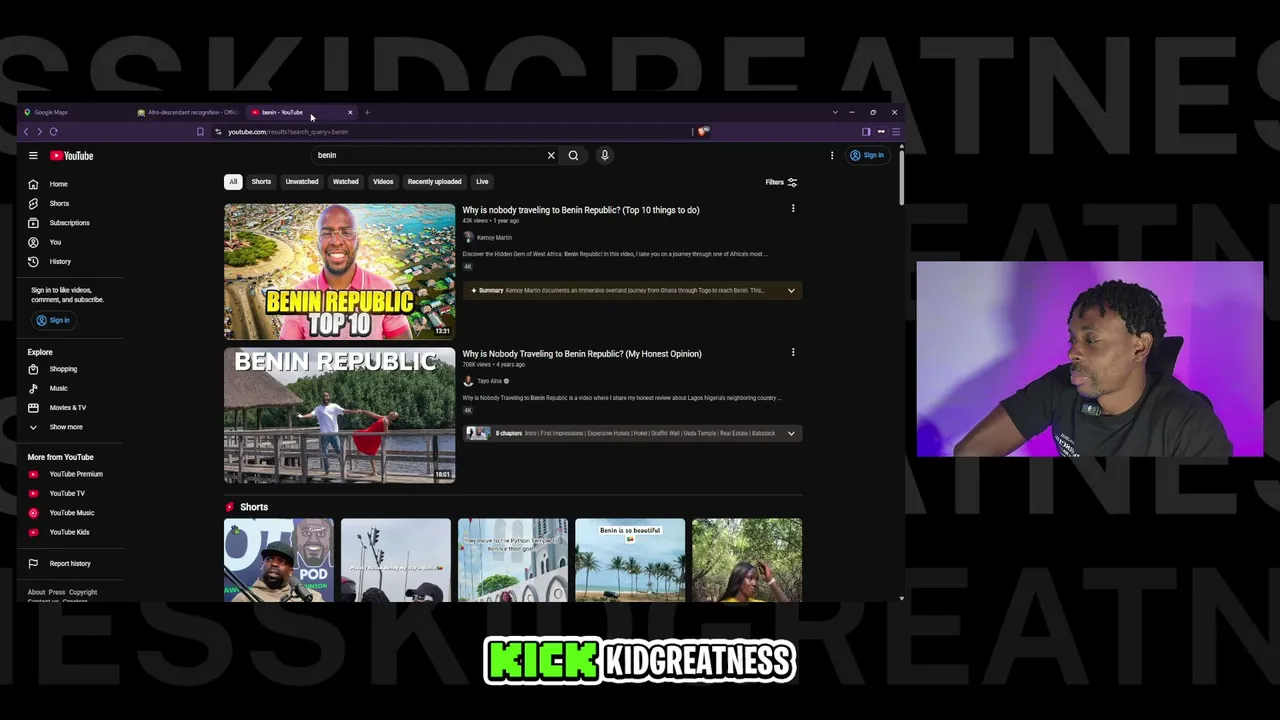The width and height of the screenshot is (1280, 720).
Task: Open the browser tab list dropdown arrow
Action: tap(835, 112)
